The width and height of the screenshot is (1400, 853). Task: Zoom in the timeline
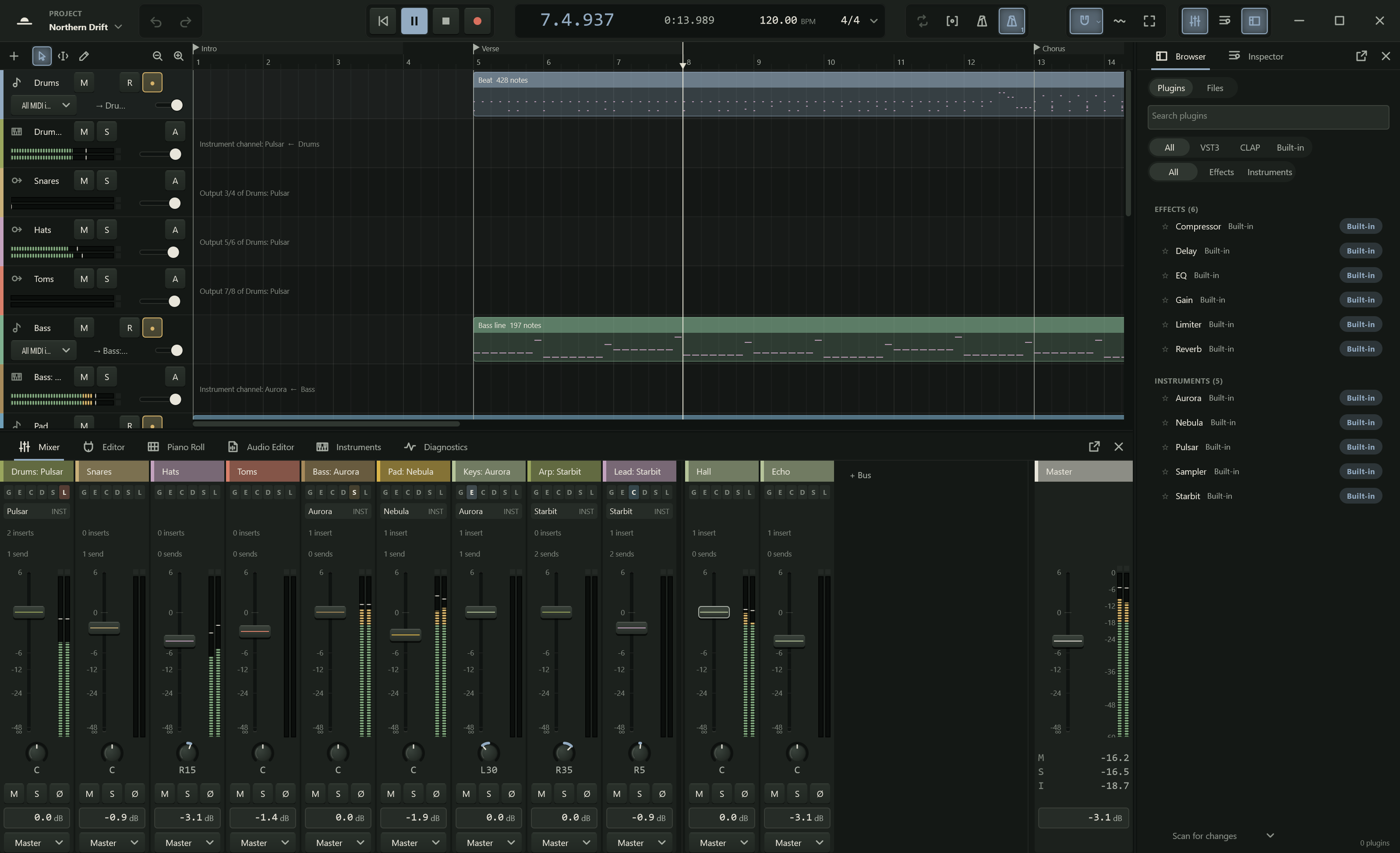tap(178, 56)
